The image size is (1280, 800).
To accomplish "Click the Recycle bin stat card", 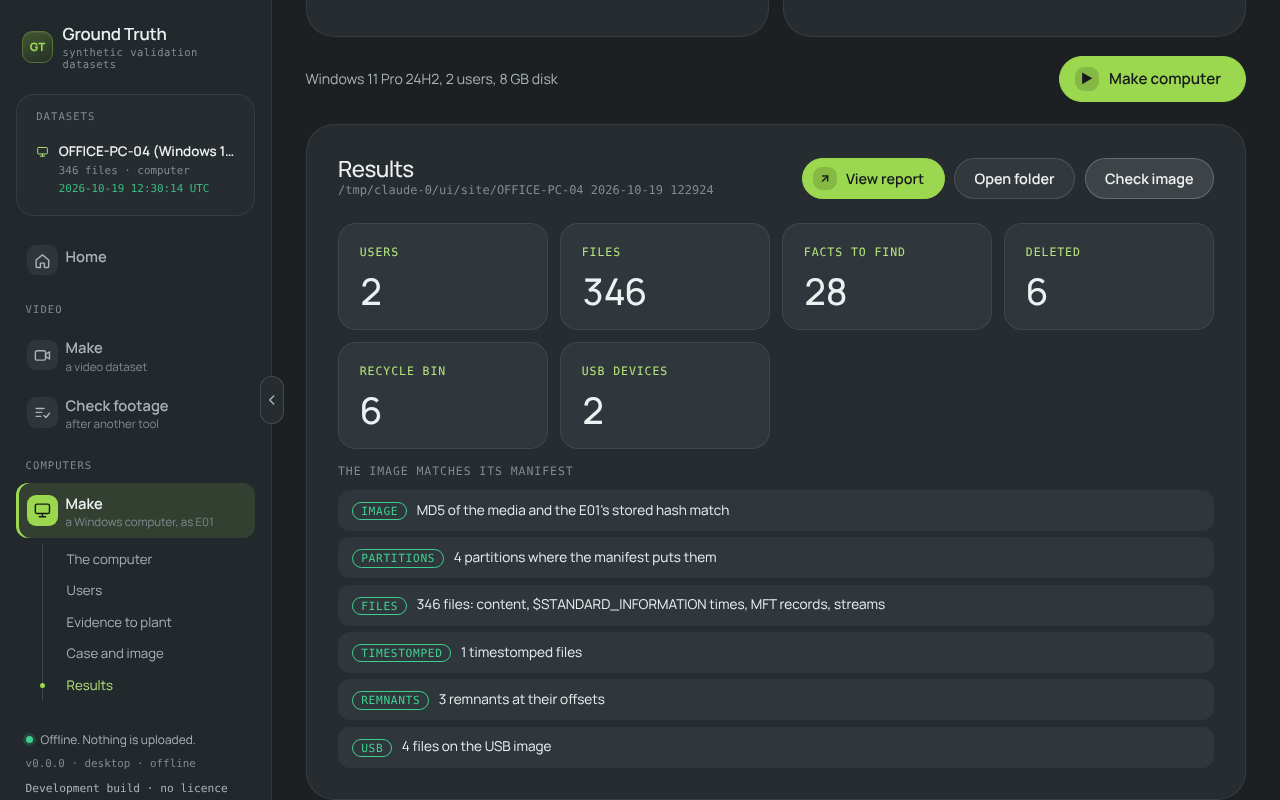I will pyautogui.click(x=443, y=395).
